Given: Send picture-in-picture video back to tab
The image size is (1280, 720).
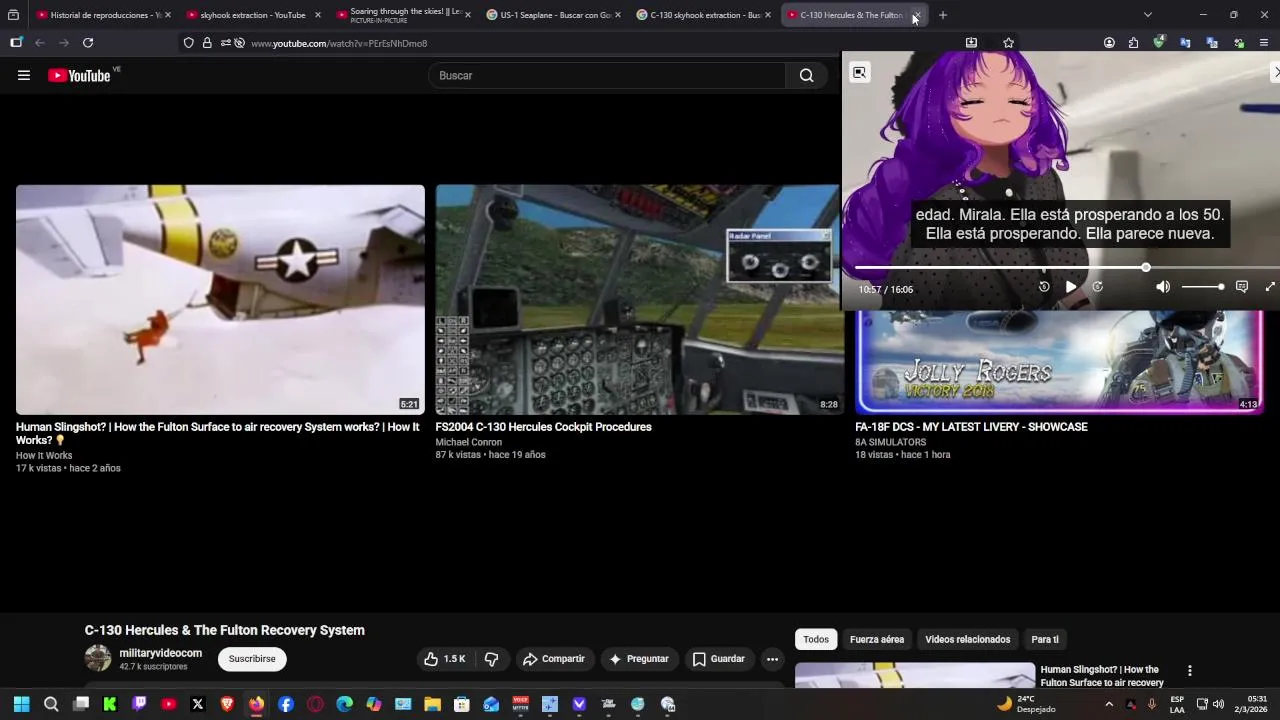Looking at the screenshot, I should pyautogui.click(x=860, y=72).
